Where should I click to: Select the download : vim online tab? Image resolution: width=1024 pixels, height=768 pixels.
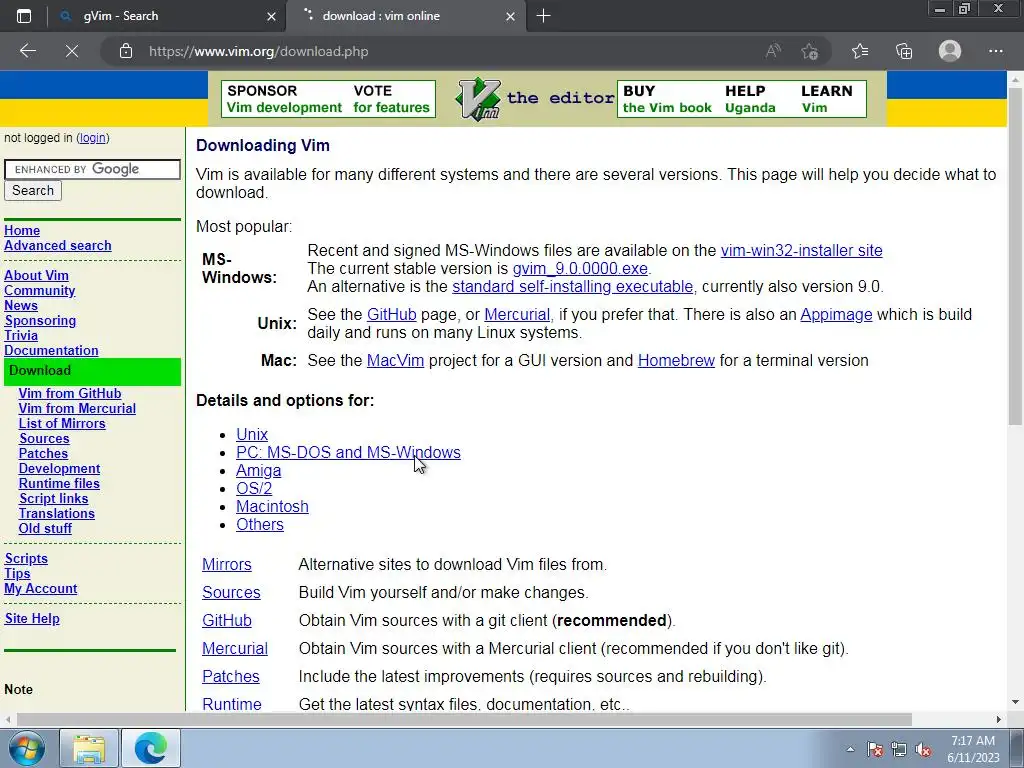405,16
